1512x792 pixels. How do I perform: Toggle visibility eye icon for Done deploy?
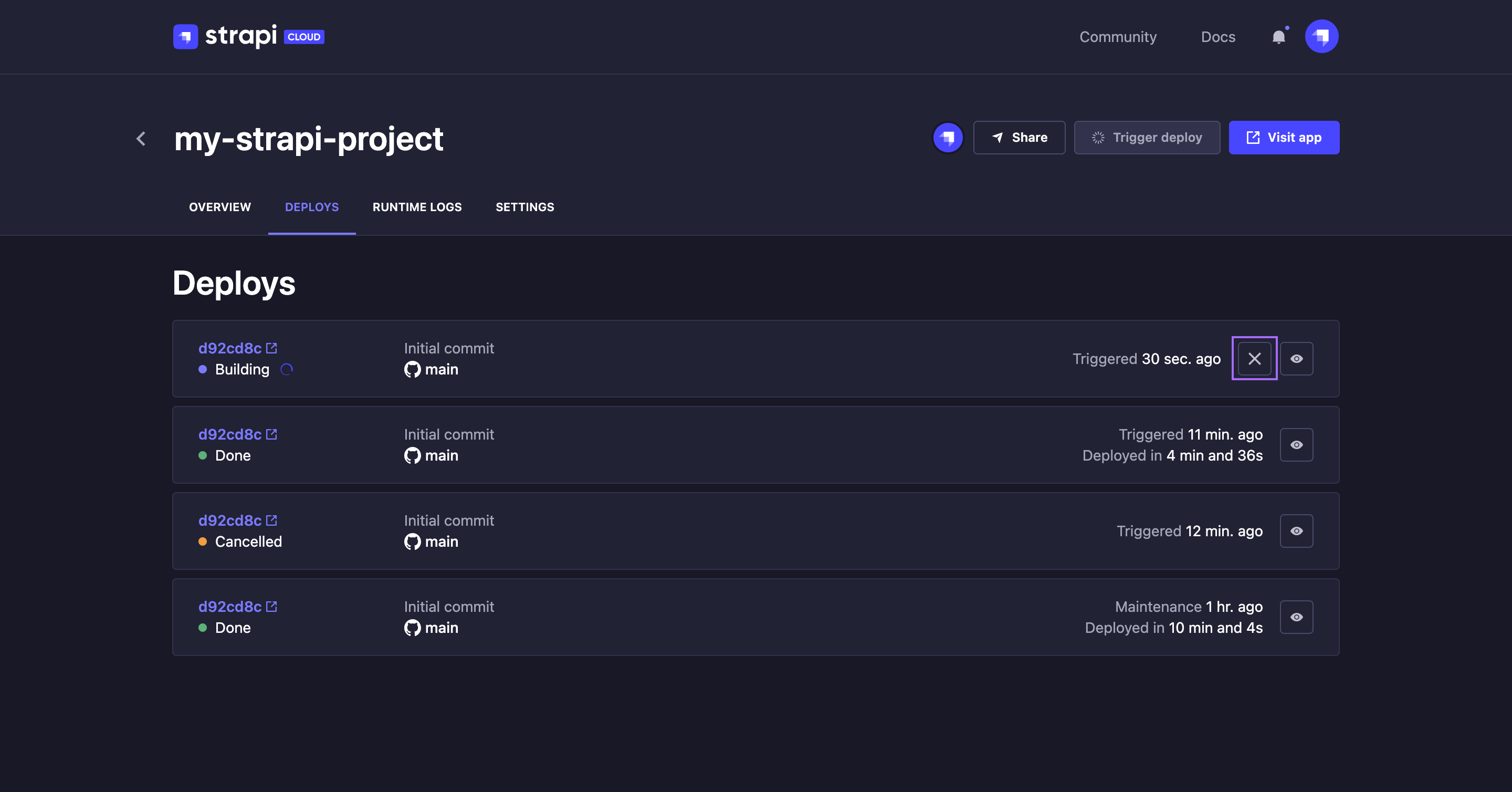pyautogui.click(x=1296, y=444)
